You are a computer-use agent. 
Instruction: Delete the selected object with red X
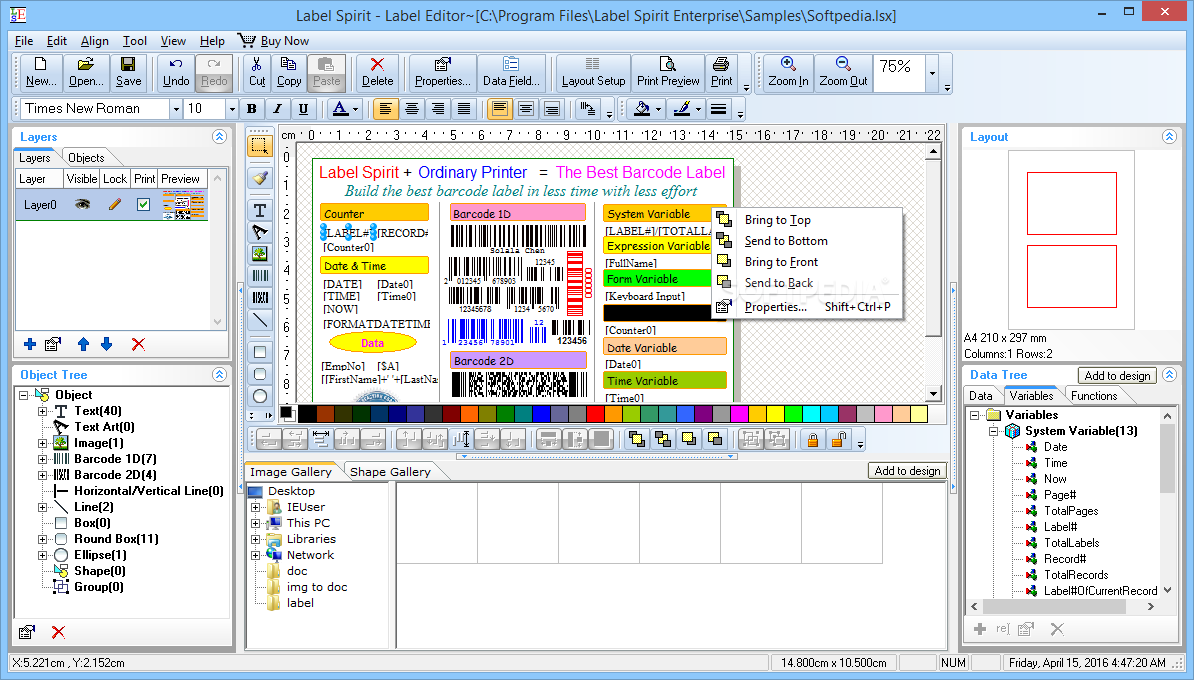point(377,72)
